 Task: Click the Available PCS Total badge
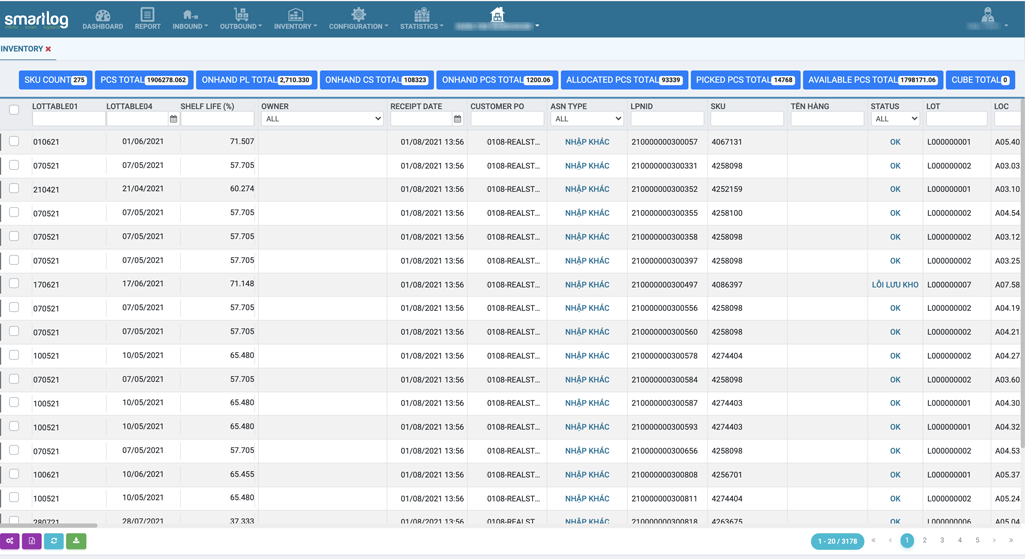(873, 80)
